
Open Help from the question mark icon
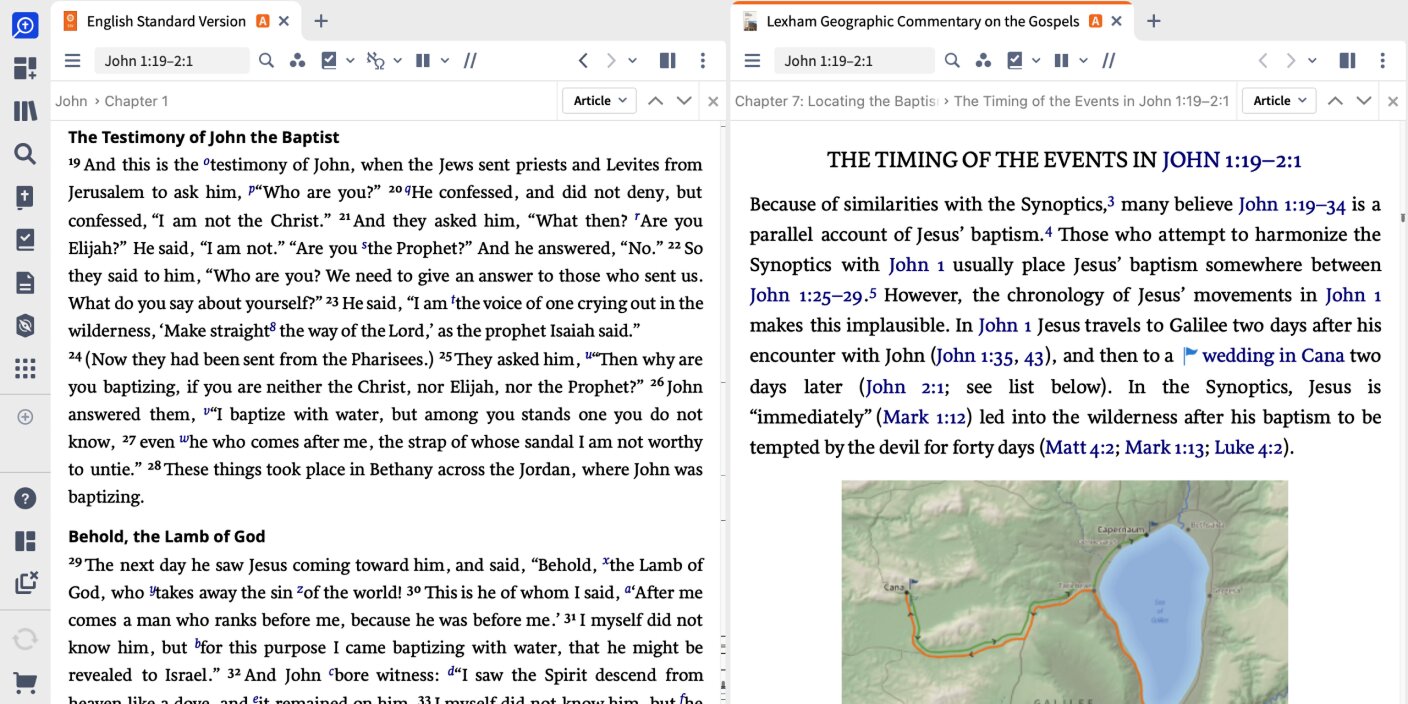click(25, 498)
